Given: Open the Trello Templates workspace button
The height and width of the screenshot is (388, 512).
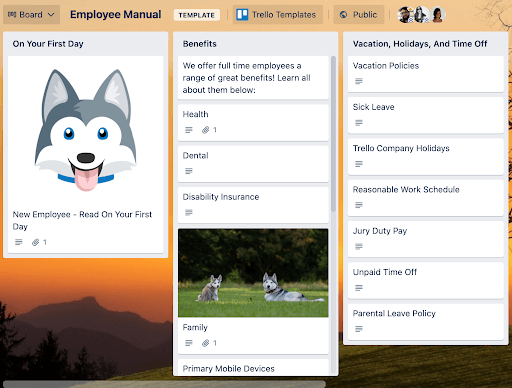Looking at the screenshot, I should click(x=278, y=15).
